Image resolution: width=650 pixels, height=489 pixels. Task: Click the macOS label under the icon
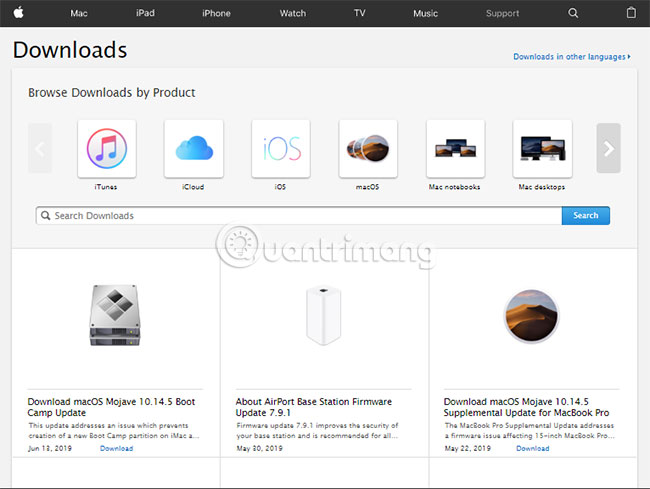pos(367,187)
